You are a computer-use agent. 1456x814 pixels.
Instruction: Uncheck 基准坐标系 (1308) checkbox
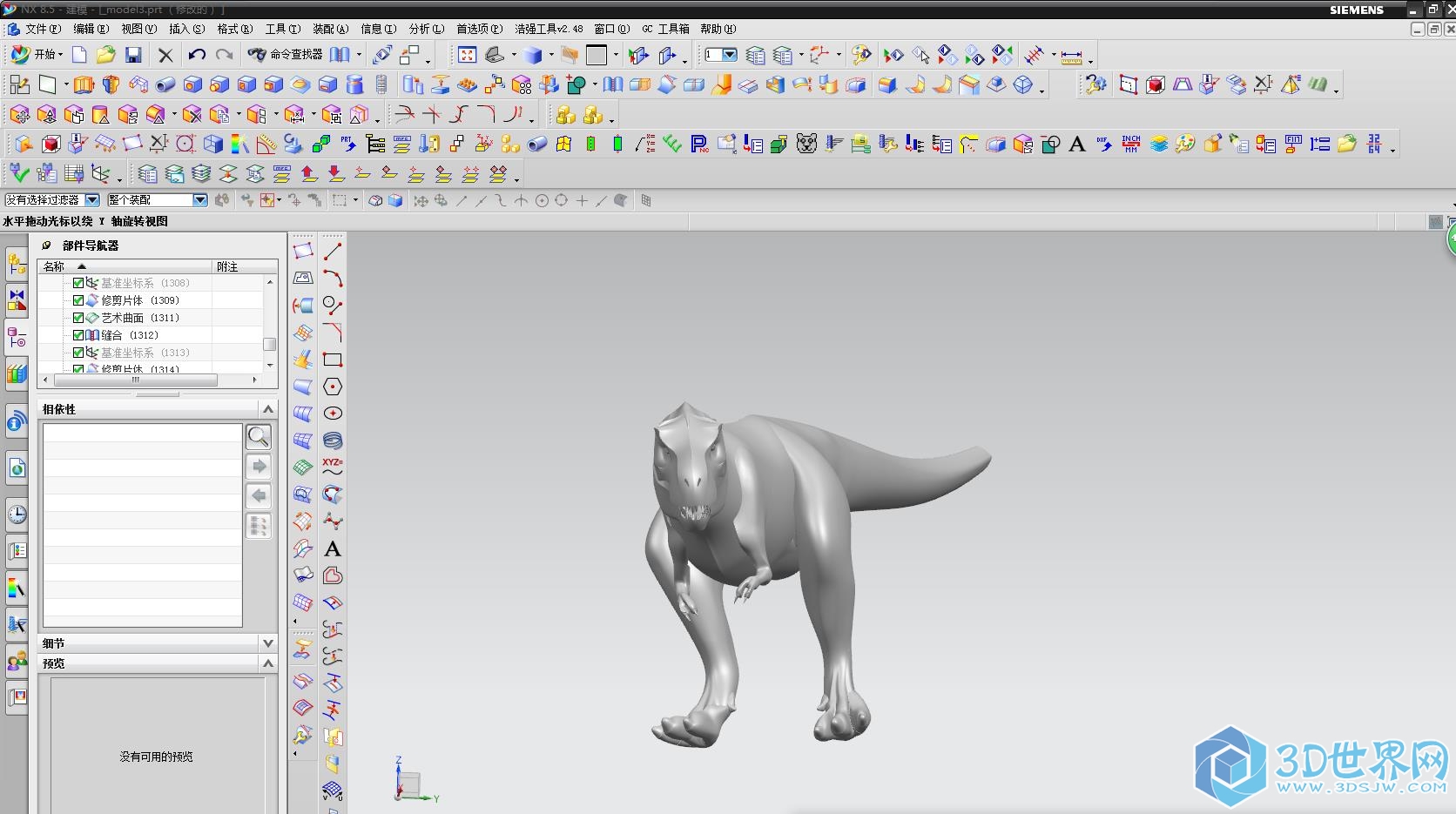[78, 283]
